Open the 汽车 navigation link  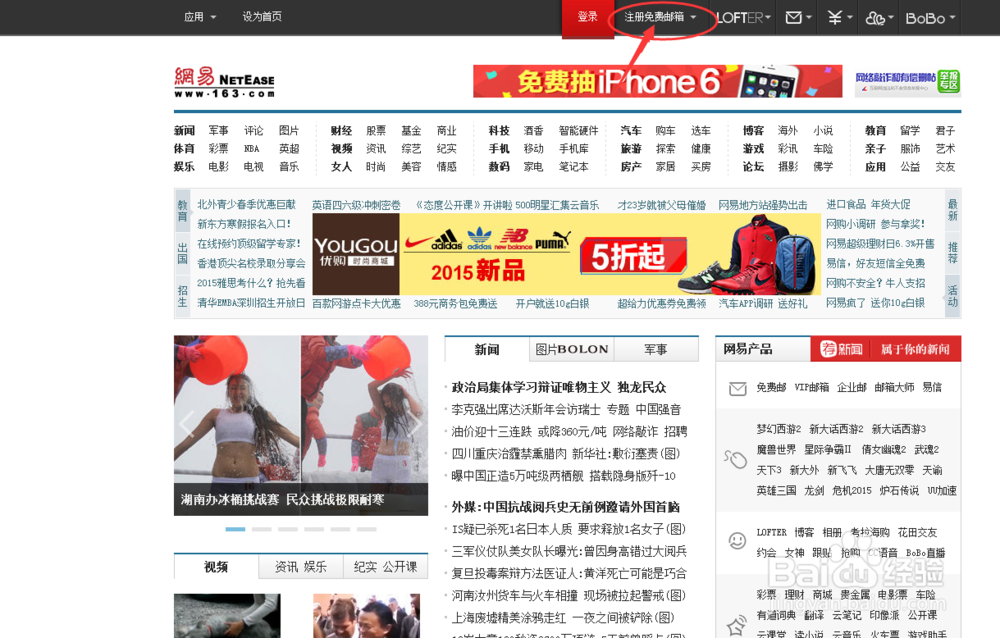631,131
